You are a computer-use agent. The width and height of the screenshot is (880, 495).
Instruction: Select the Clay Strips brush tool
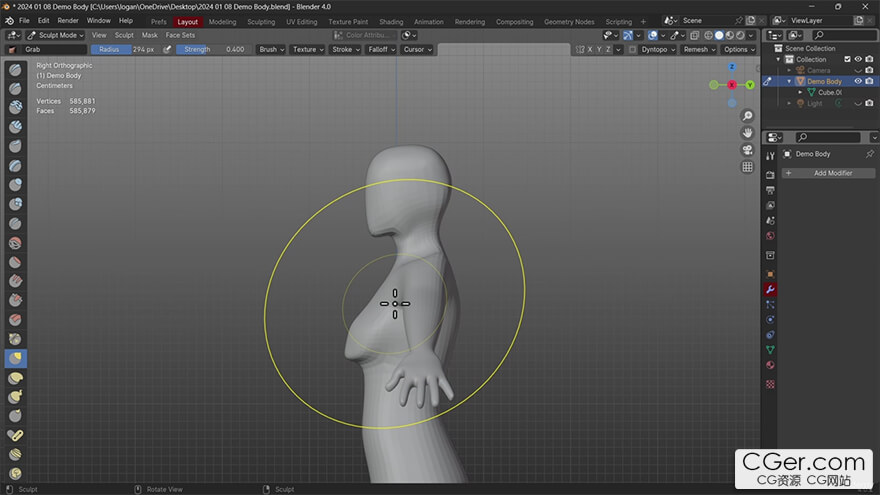coord(16,127)
